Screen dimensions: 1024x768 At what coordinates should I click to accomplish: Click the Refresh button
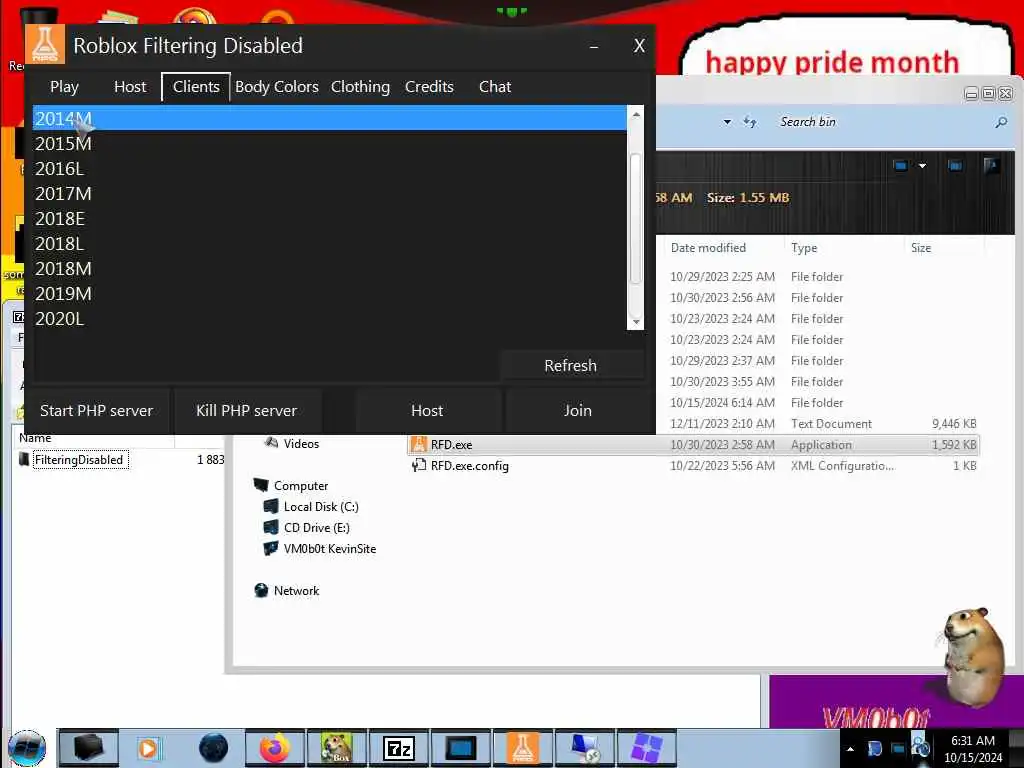(x=571, y=365)
